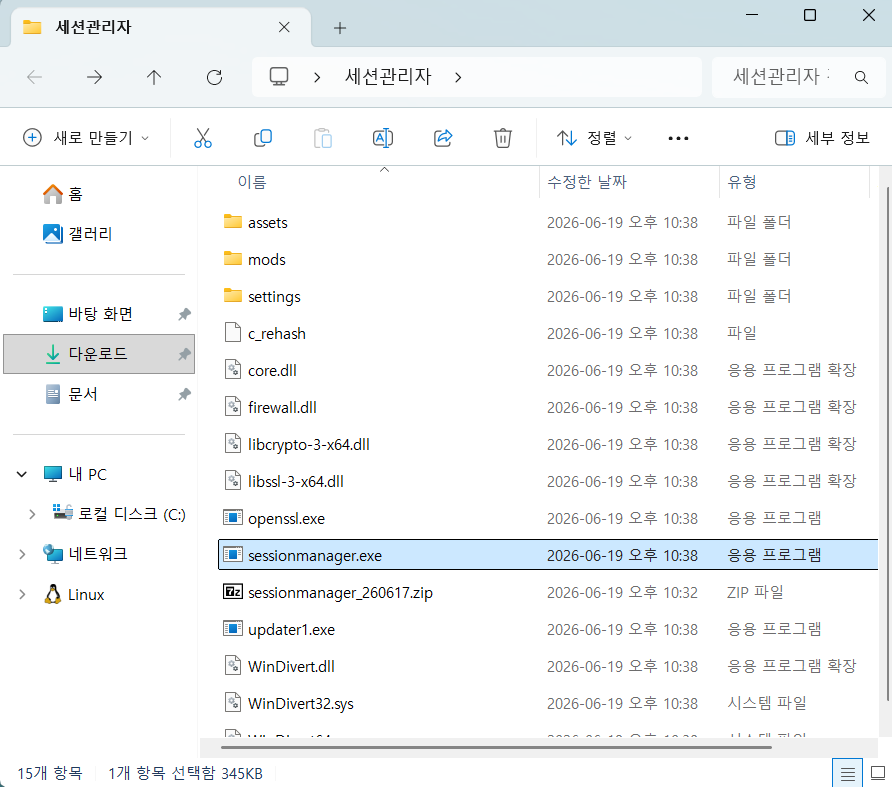Click the Copy icon in toolbar
This screenshot has height=787, width=892.
[x=263, y=138]
